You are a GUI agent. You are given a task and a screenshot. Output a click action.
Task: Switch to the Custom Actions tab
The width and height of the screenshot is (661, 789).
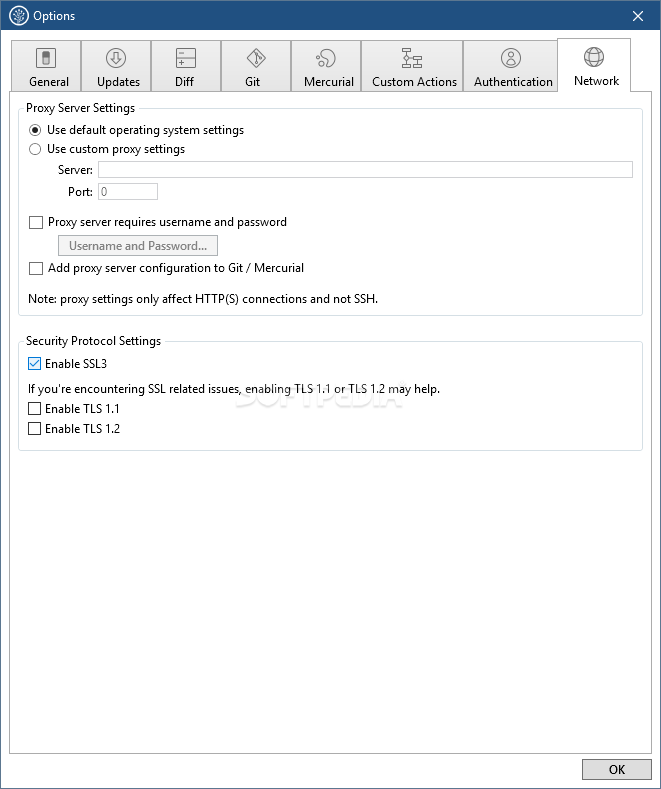tap(412, 66)
